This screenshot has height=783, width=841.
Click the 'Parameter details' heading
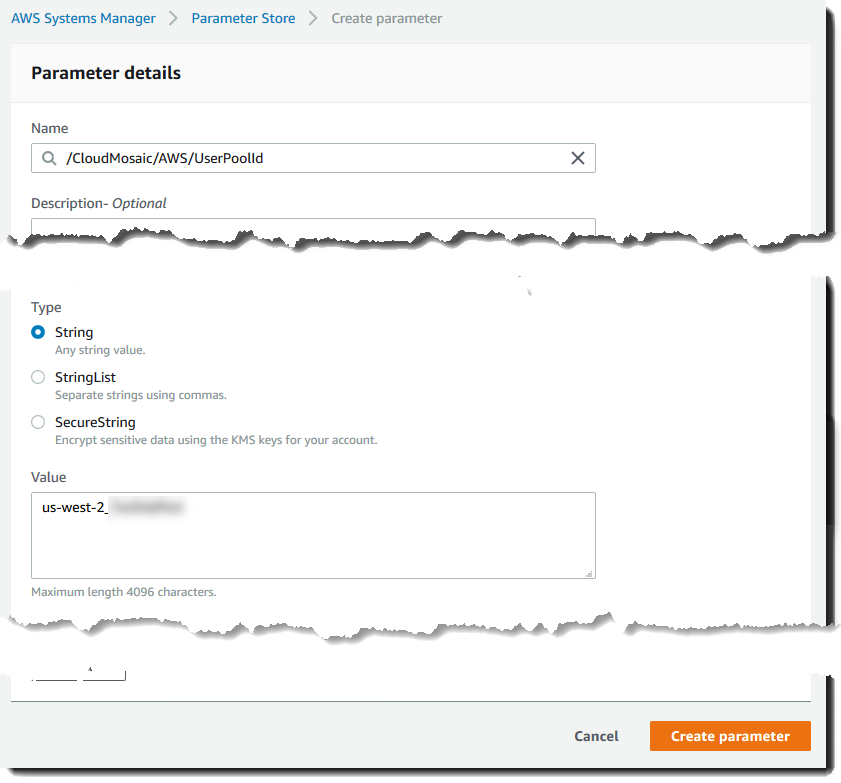click(106, 73)
